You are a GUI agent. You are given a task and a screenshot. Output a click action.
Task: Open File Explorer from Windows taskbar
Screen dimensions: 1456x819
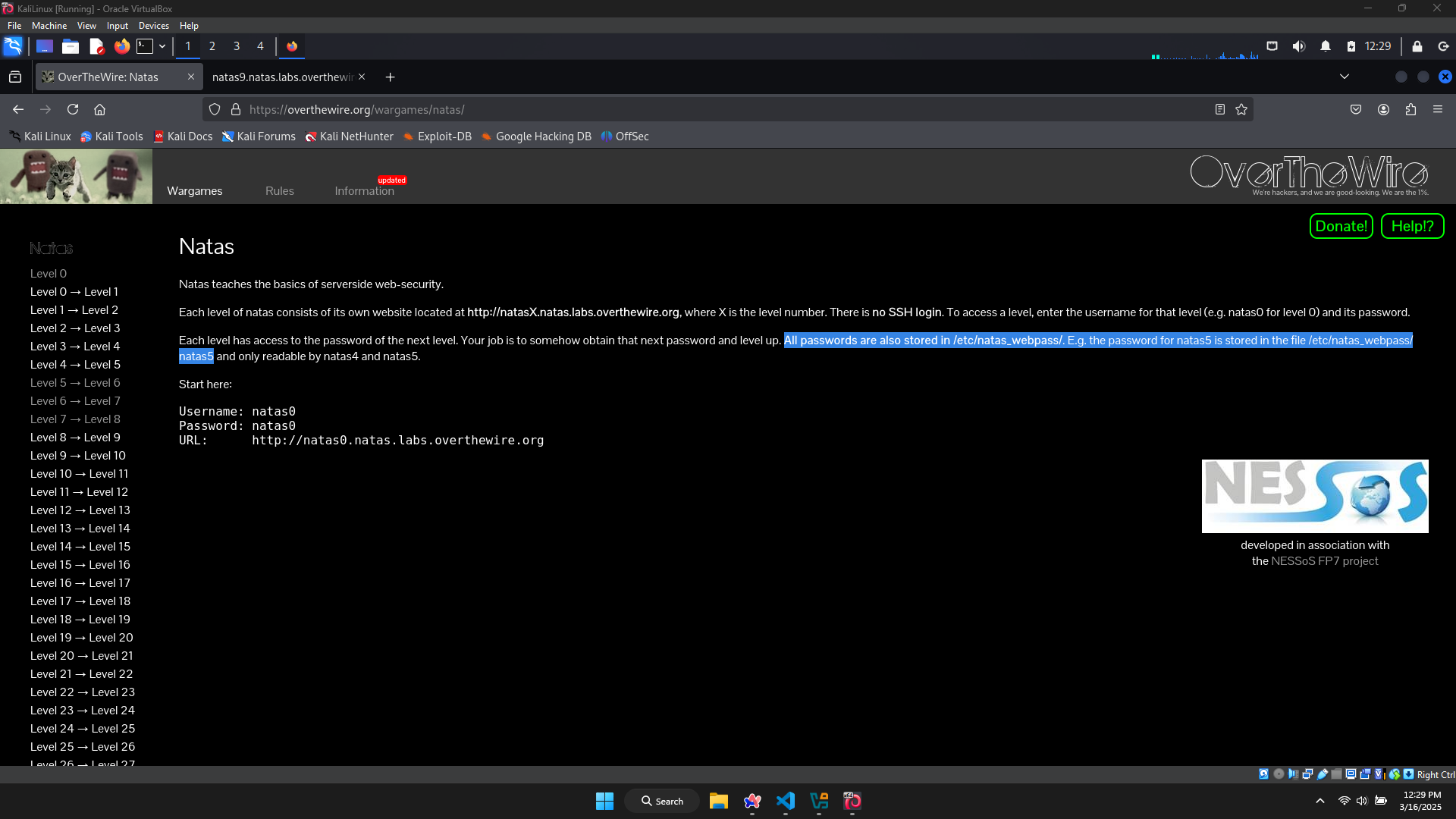click(x=719, y=801)
